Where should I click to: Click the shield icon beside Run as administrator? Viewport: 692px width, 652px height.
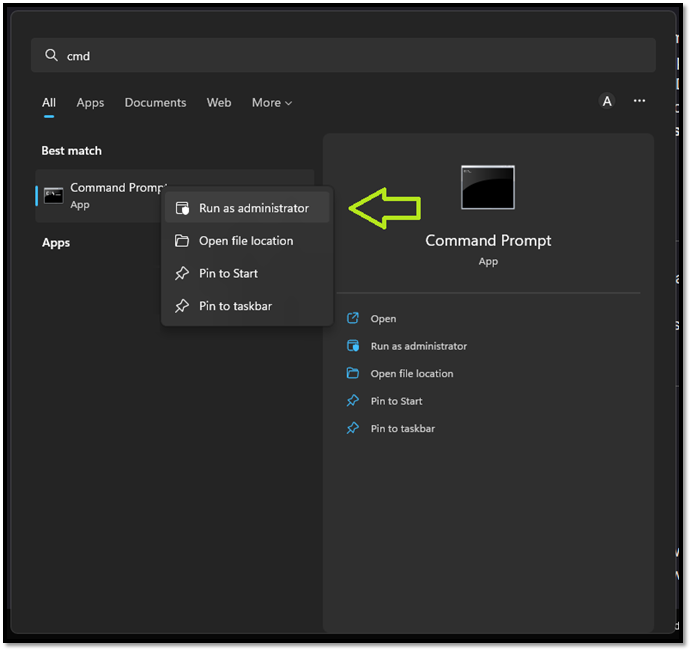[x=182, y=208]
